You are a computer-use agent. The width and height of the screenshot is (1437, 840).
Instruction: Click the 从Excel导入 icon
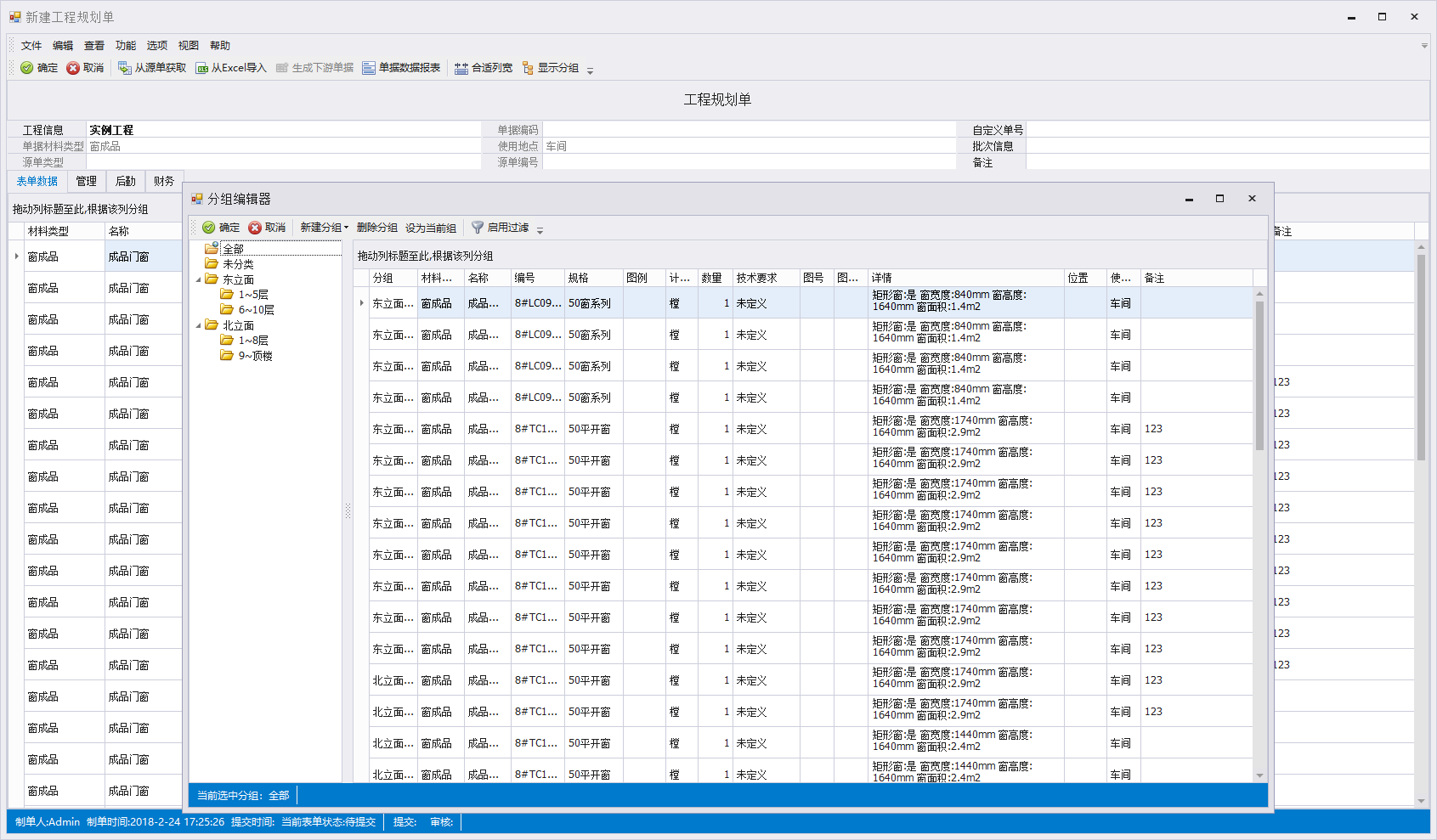(x=202, y=68)
